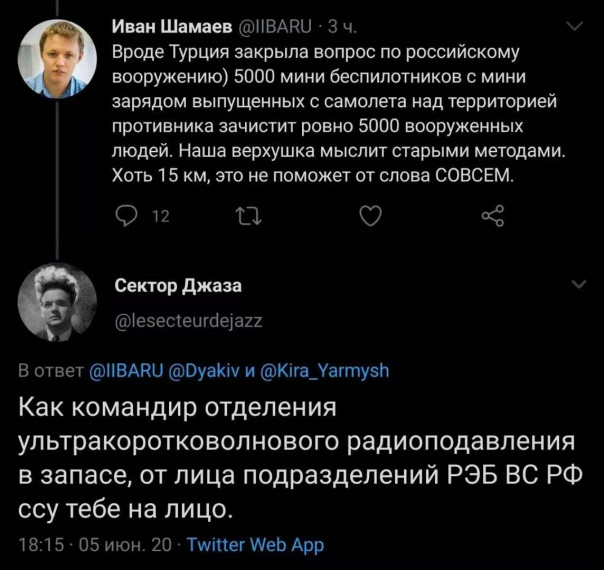Visit the @lesecteurdejazz handle

point(191,320)
